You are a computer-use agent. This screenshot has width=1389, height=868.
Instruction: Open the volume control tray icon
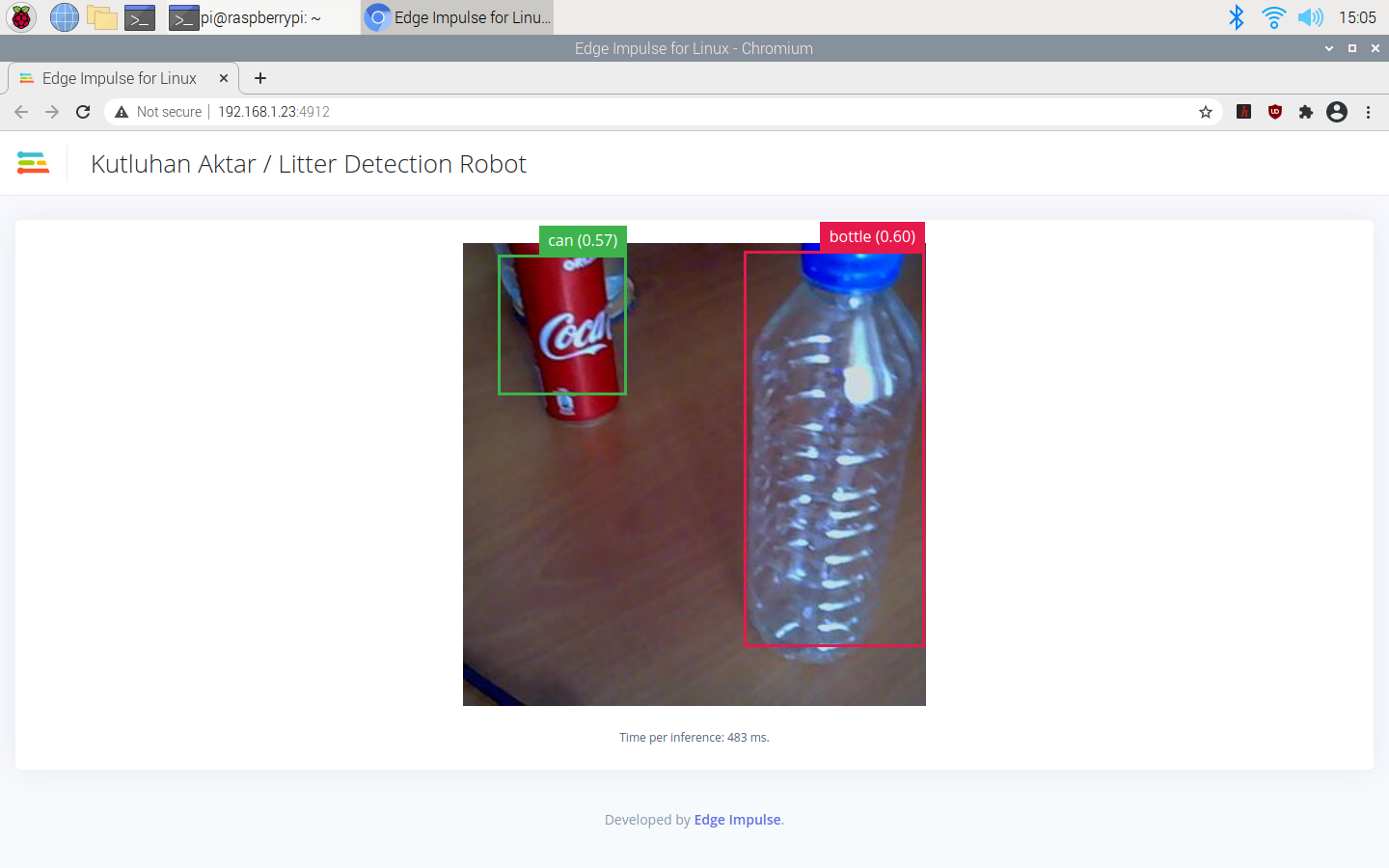[x=1310, y=17]
